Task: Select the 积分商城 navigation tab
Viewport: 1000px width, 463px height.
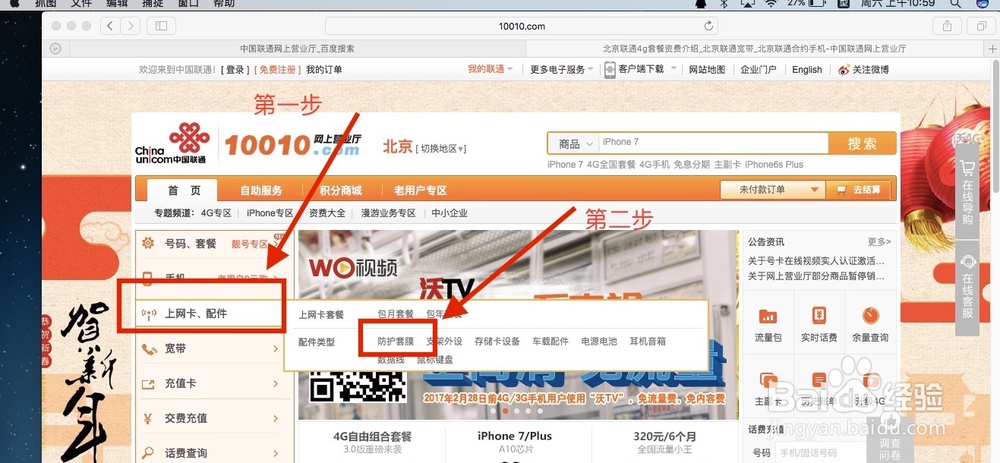Action: tap(341, 190)
